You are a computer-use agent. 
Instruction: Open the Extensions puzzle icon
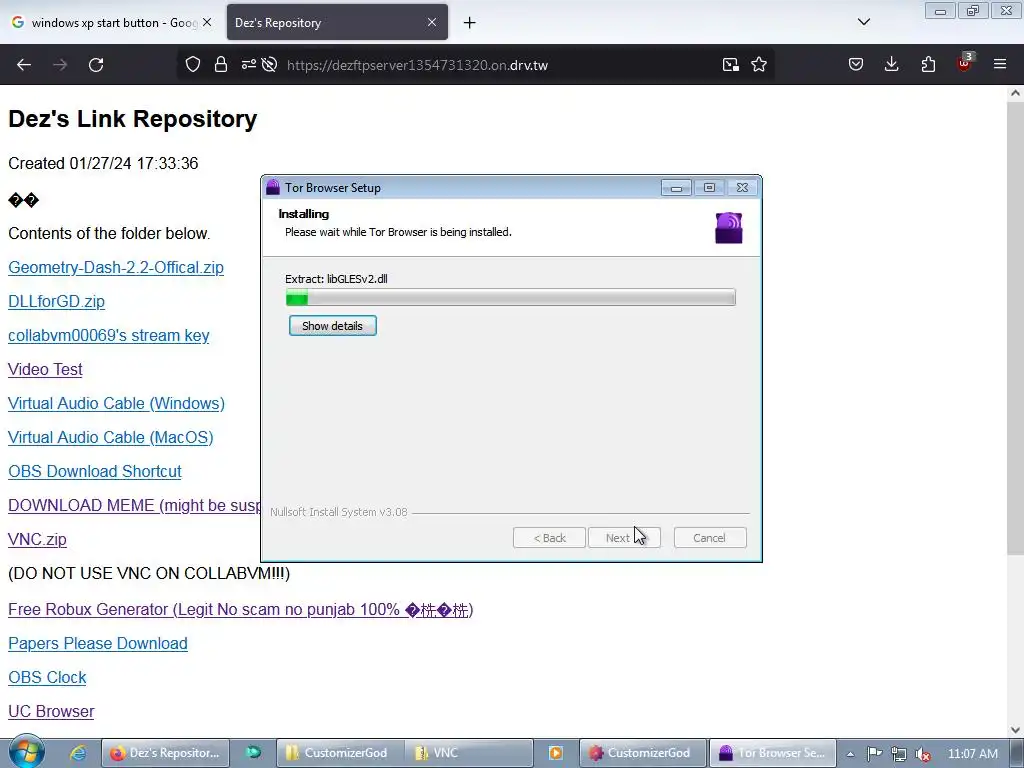pyautogui.click(x=928, y=65)
